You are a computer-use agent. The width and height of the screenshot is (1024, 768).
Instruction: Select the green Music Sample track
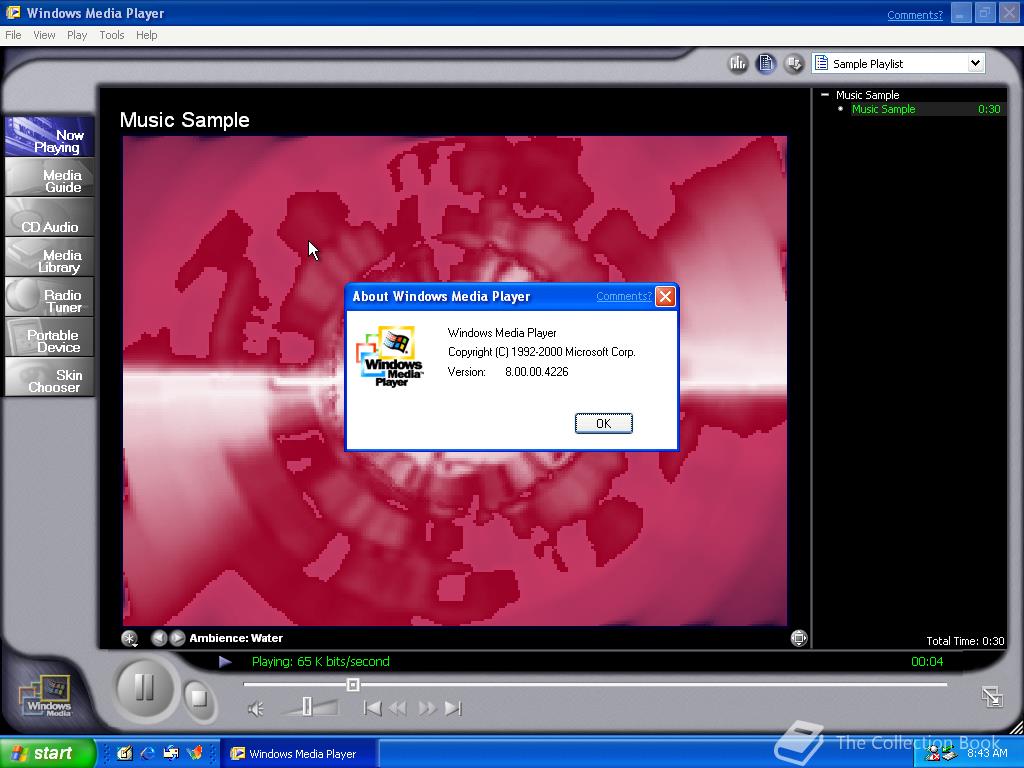[883, 109]
